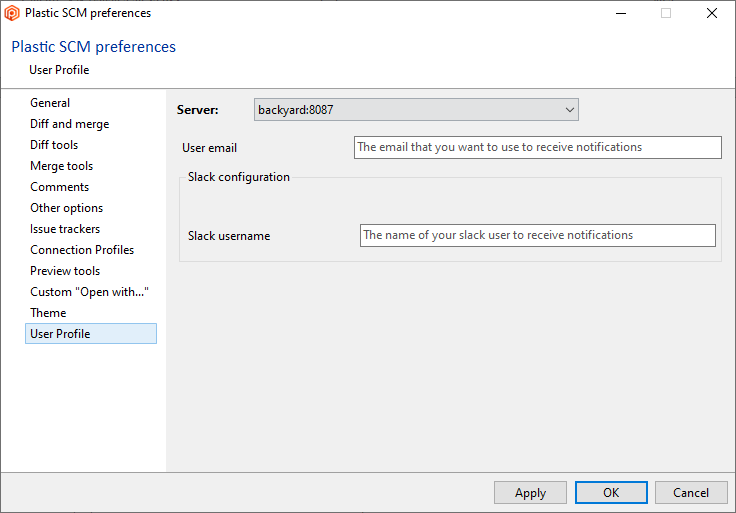Cancel the preferences dialog
Screen dimensions: 736x513
[x=691, y=493]
